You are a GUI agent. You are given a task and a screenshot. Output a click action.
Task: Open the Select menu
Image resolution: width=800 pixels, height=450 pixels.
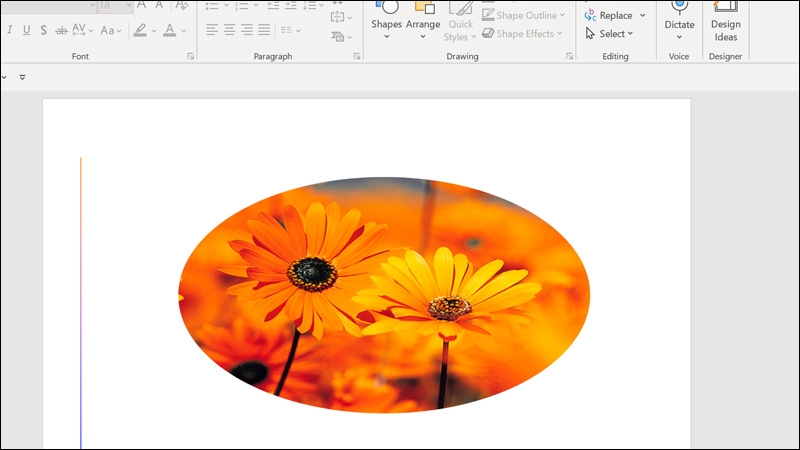pyautogui.click(x=609, y=34)
